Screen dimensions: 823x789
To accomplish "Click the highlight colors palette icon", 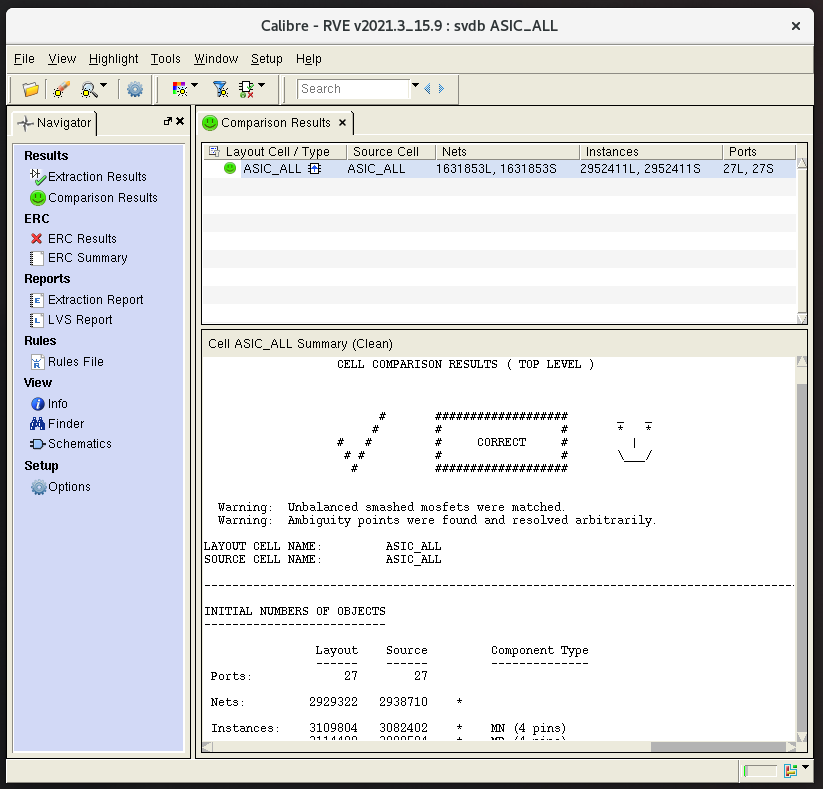I will pyautogui.click(x=180, y=89).
